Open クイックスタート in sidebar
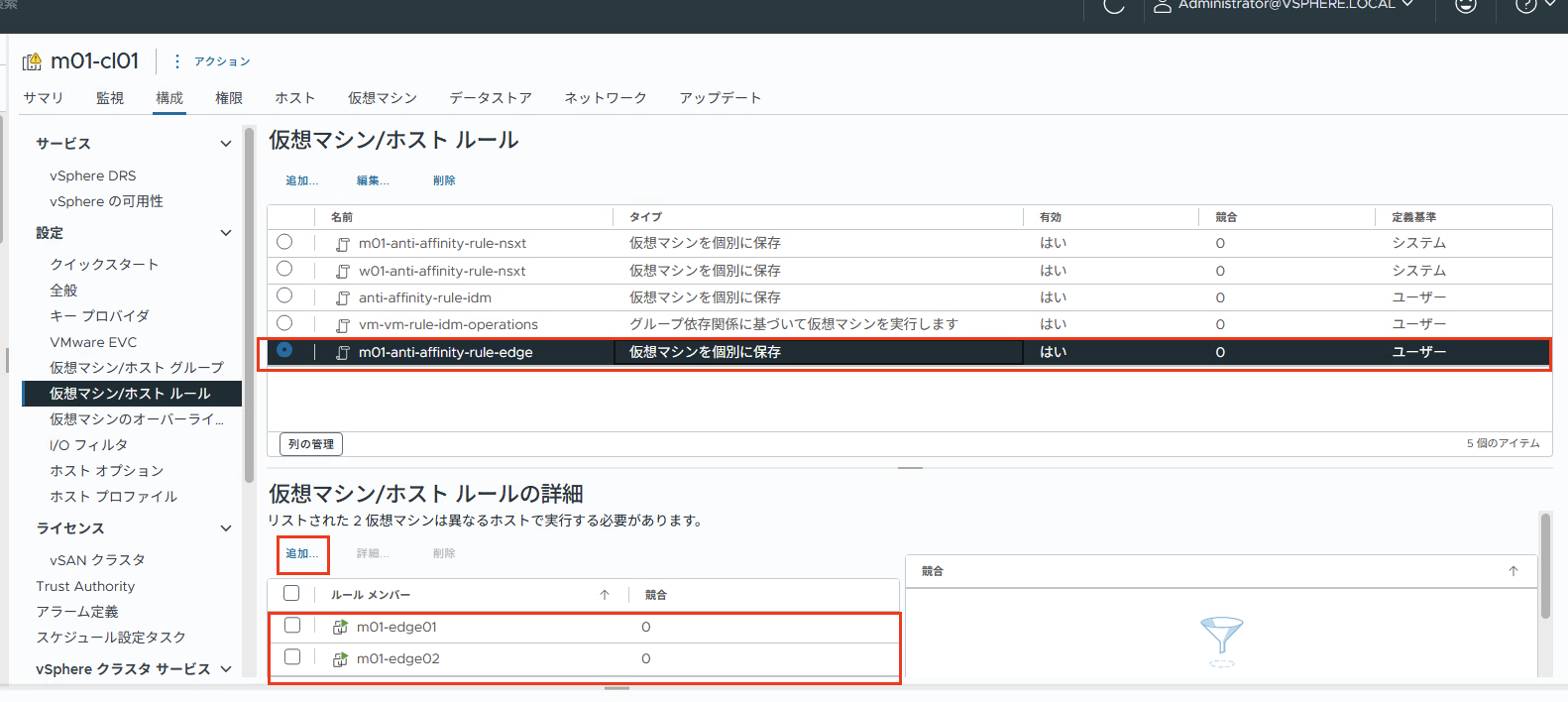Image resolution: width=1568 pixels, height=702 pixels. 104,265
